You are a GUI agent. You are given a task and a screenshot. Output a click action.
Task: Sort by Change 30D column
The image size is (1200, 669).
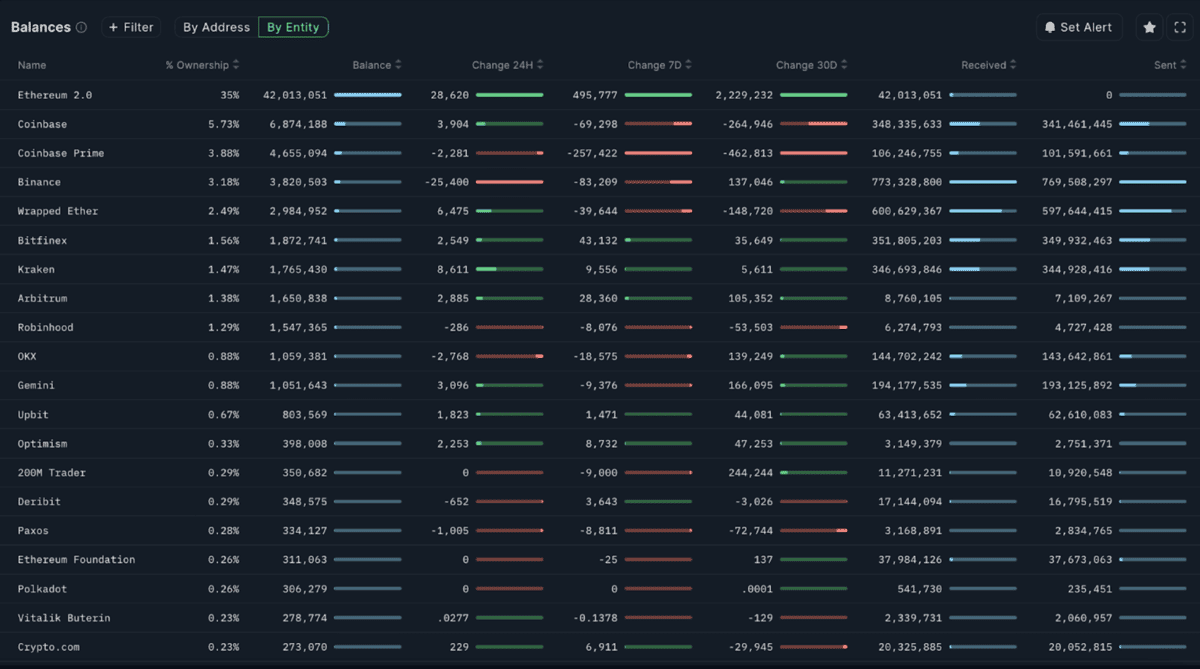click(x=812, y=65)
